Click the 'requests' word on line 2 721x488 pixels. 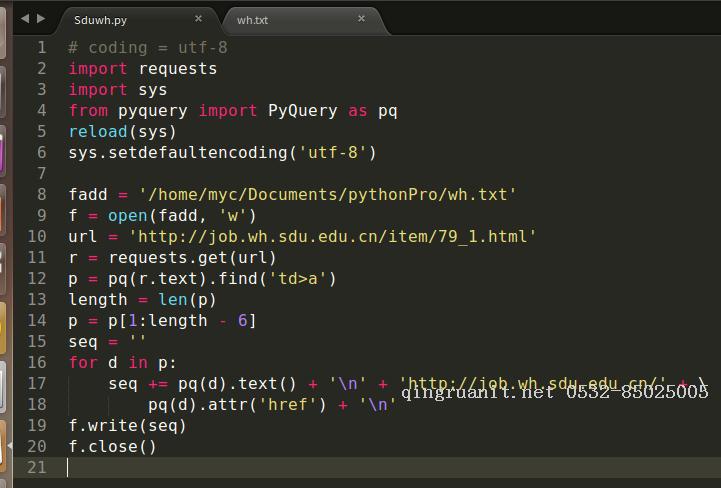177,69
